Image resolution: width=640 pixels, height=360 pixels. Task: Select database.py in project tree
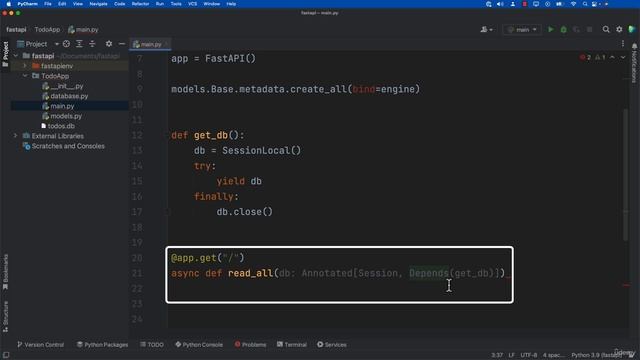[x=69, y=96]
